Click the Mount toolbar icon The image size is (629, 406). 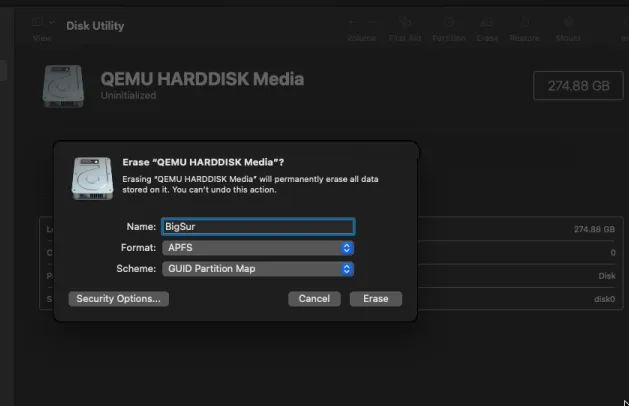click(x=568, y=22)
